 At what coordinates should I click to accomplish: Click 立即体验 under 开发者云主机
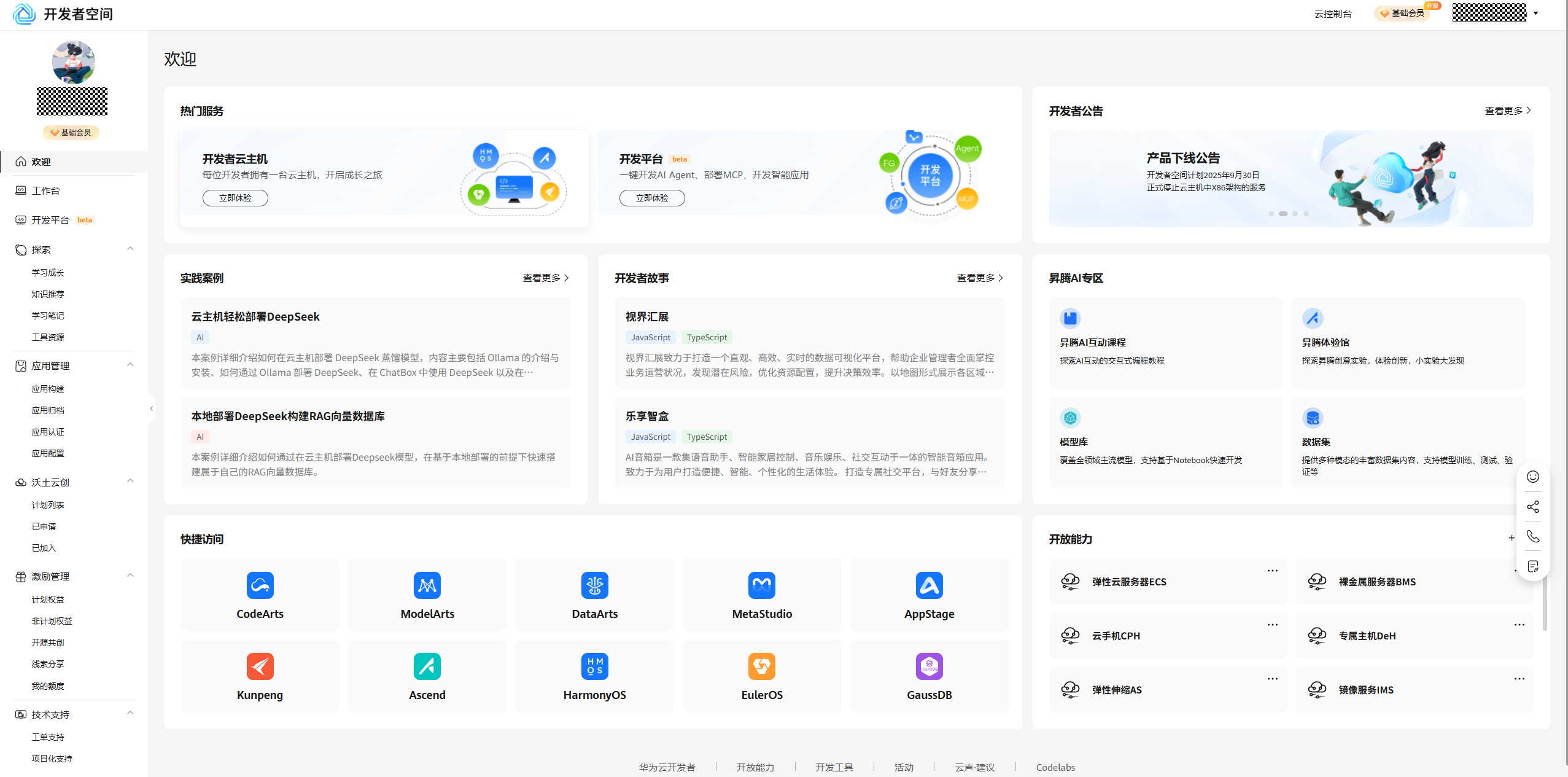point(235,198)
